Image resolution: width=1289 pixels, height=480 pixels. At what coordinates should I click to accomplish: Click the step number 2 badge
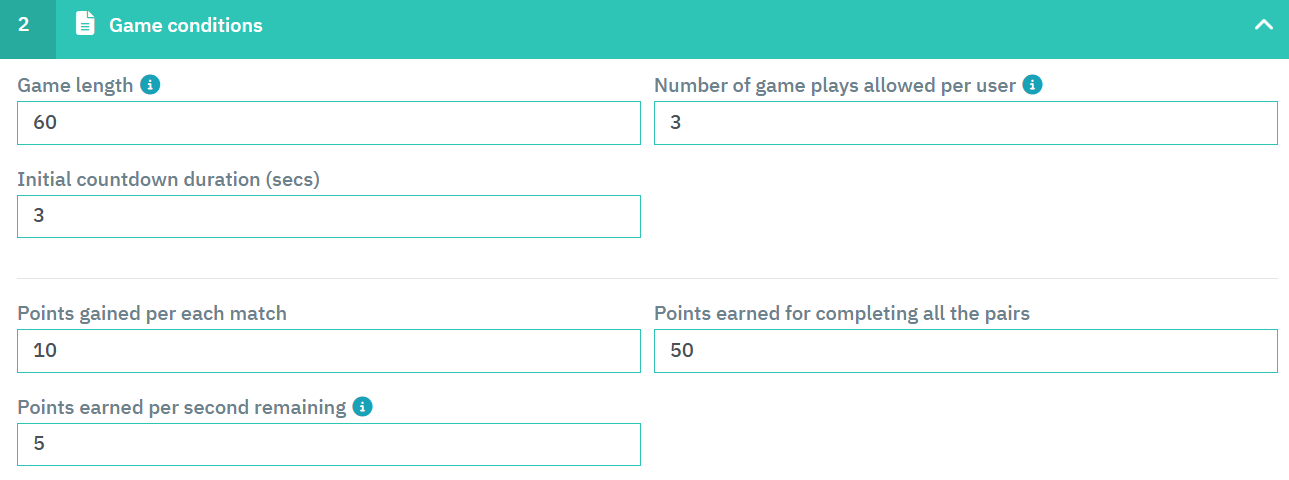click(x=24, y=25)
